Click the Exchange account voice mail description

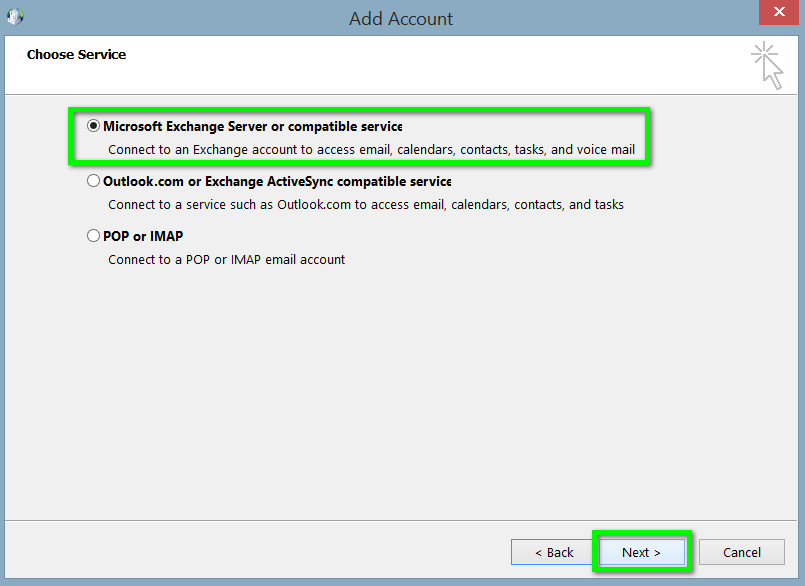click(371, 150)
